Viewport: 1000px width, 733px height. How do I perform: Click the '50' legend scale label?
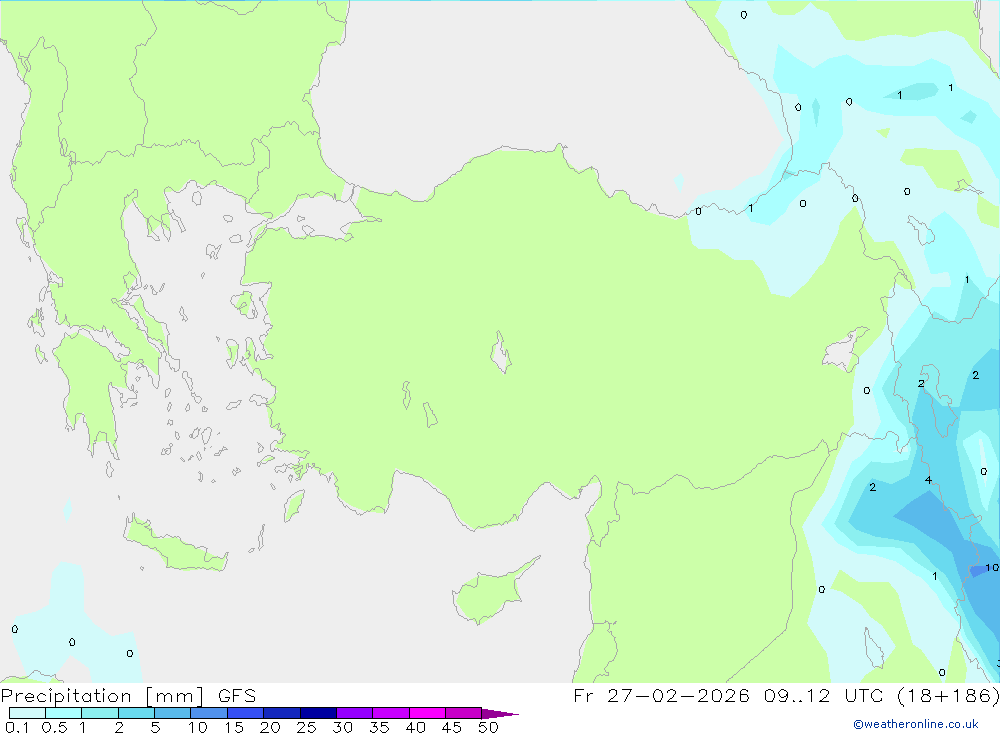point(488,727)
